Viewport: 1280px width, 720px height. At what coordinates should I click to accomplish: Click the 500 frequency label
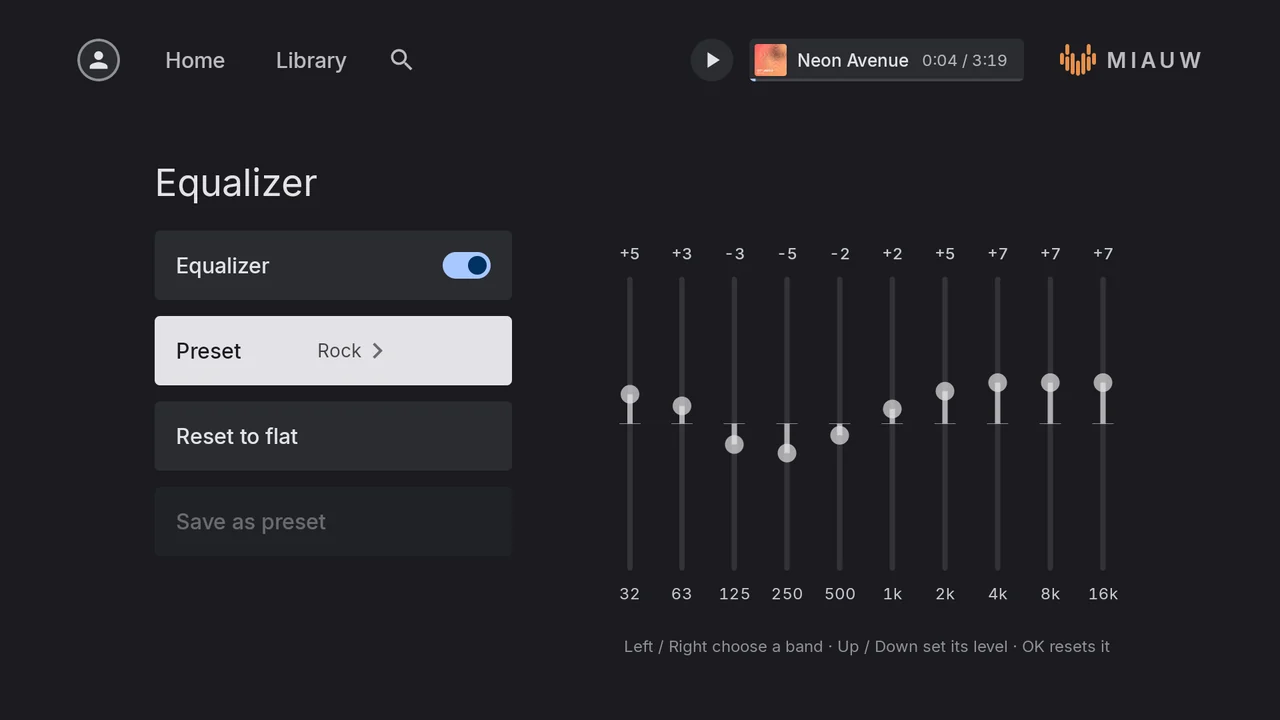pyautogui.click(x=840, y=594)
